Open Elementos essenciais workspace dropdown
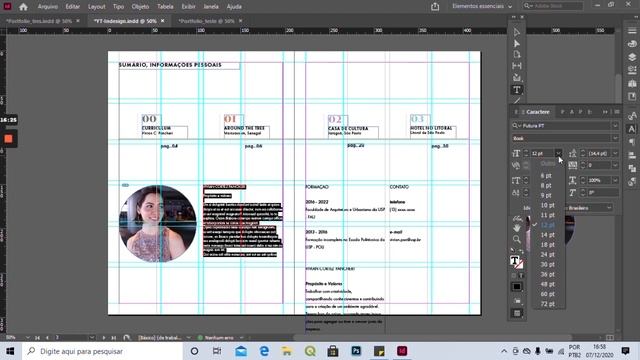 click(482, 7)
